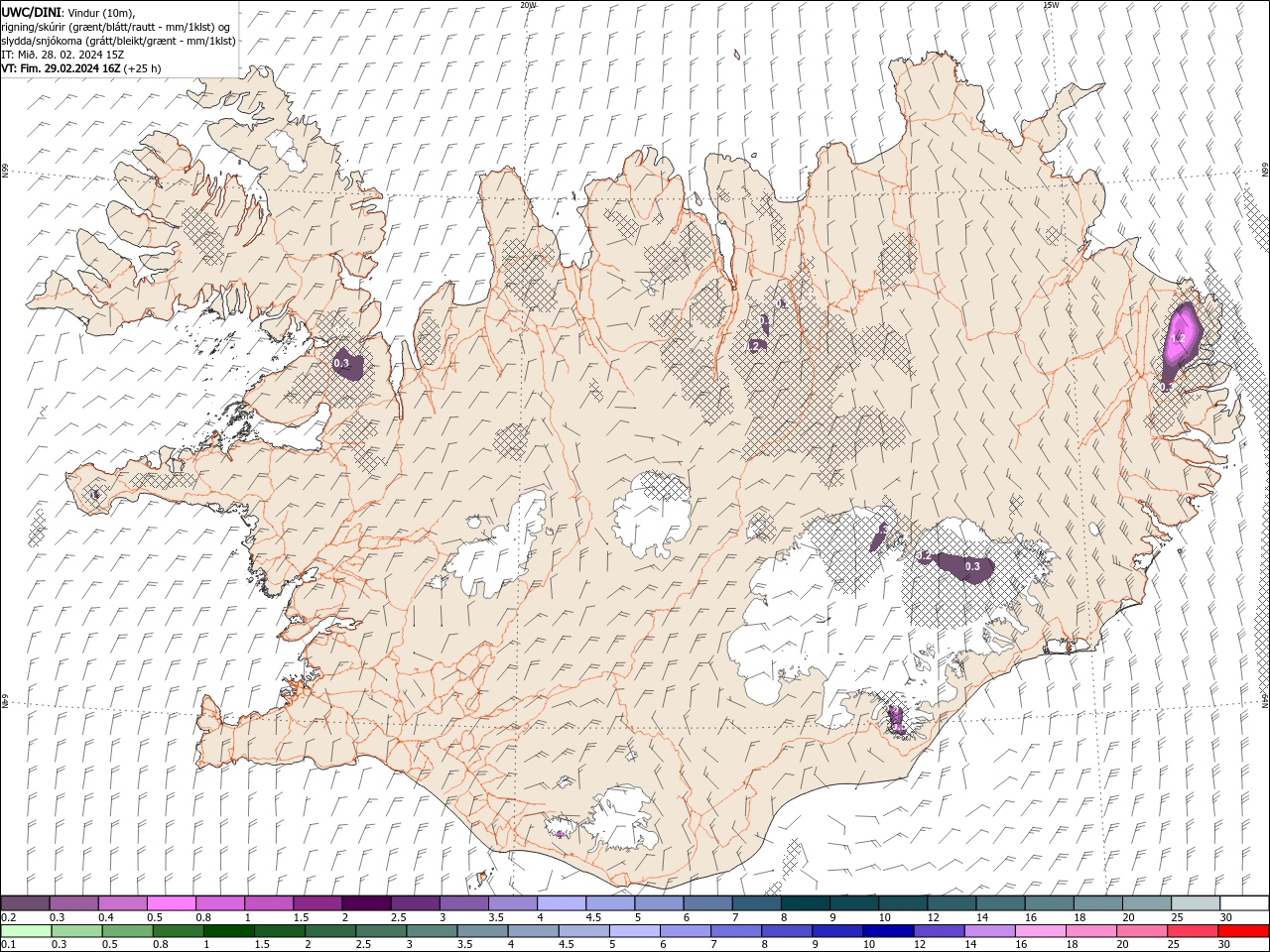Image resolution: width=1270 pixels, height=952 pixels.
Task: Click the '0.3' label on the western purple patch
Action: (x=341, y=364)
